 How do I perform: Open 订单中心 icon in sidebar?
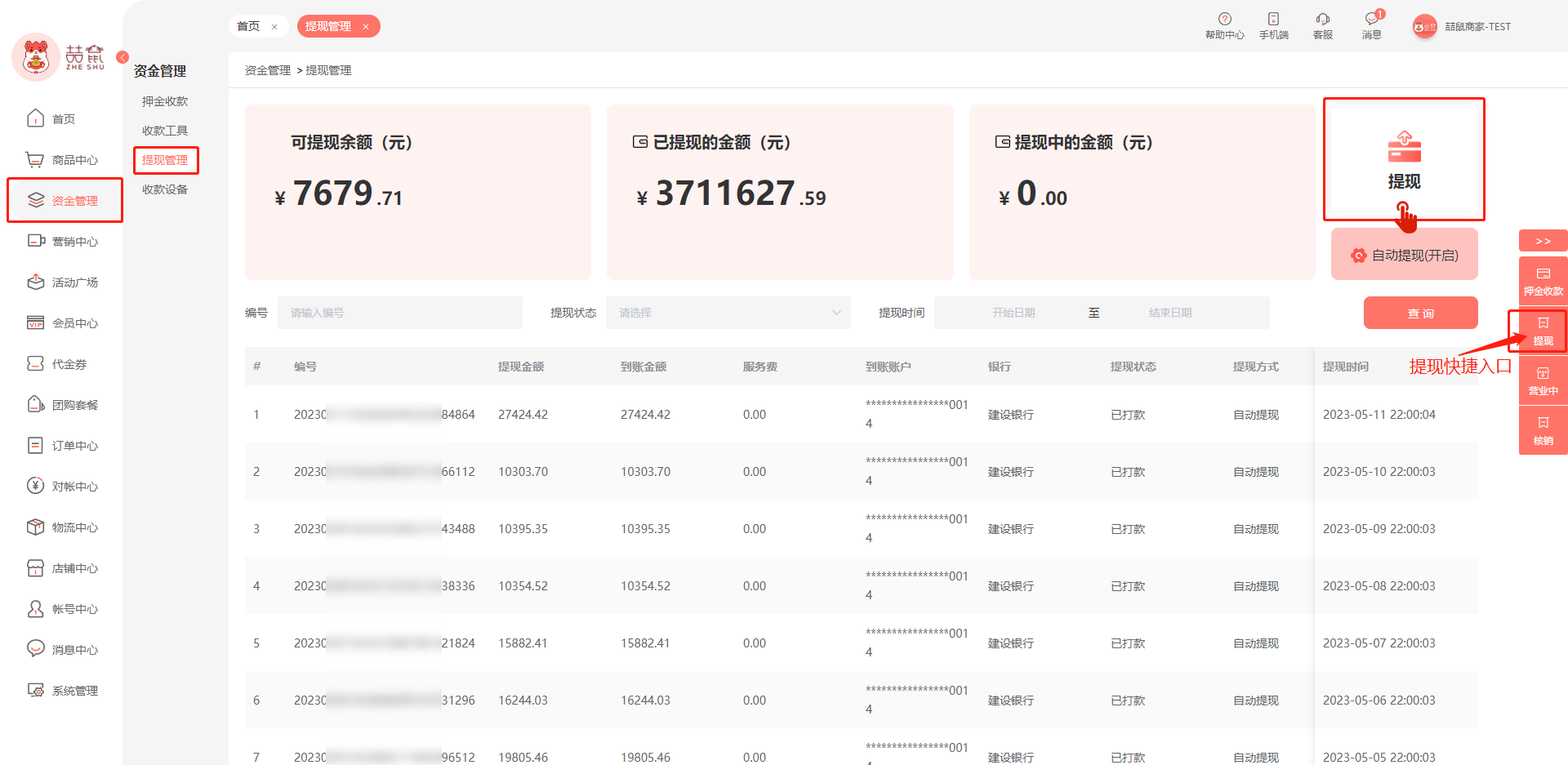[x=35, y=446]
